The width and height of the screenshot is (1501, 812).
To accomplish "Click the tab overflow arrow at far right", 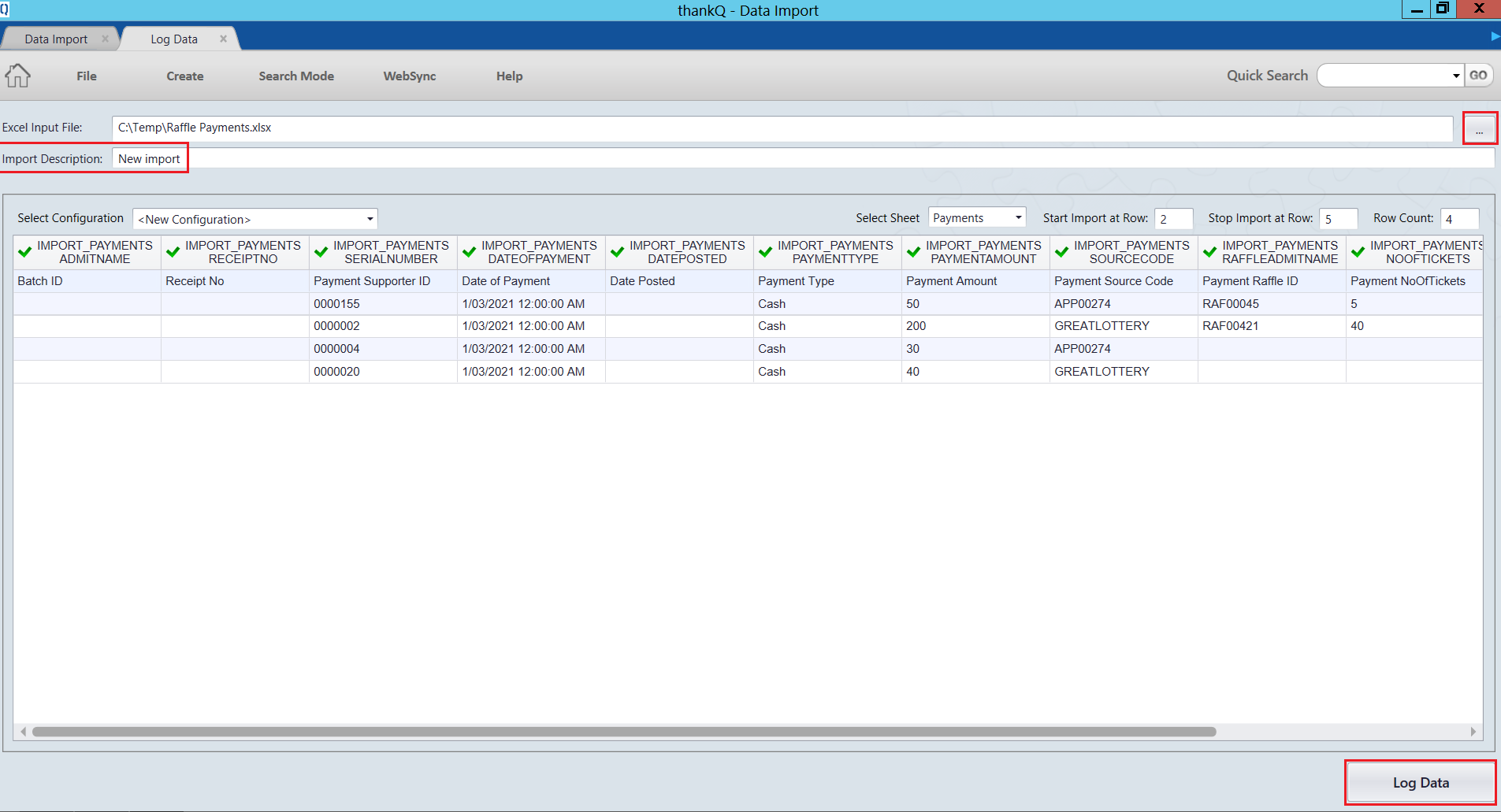I will [x=1495, y=36].
